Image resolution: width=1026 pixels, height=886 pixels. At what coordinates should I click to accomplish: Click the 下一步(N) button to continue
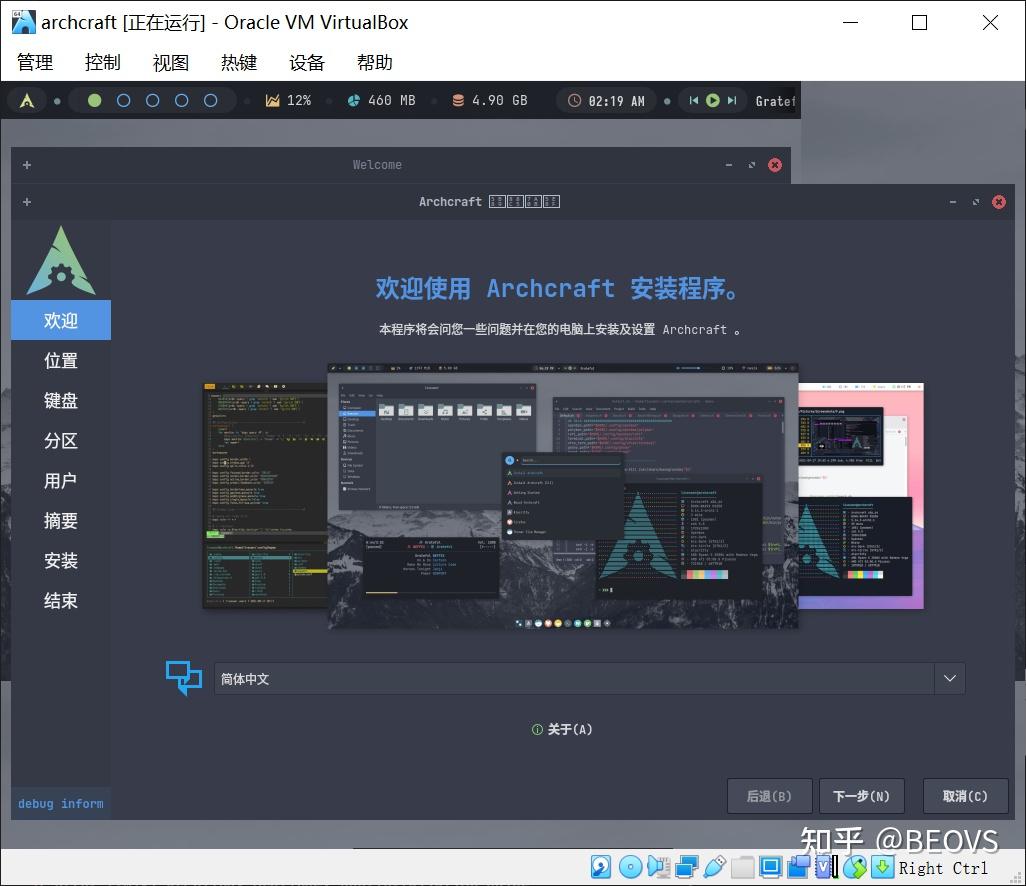(x=861, y=796)
